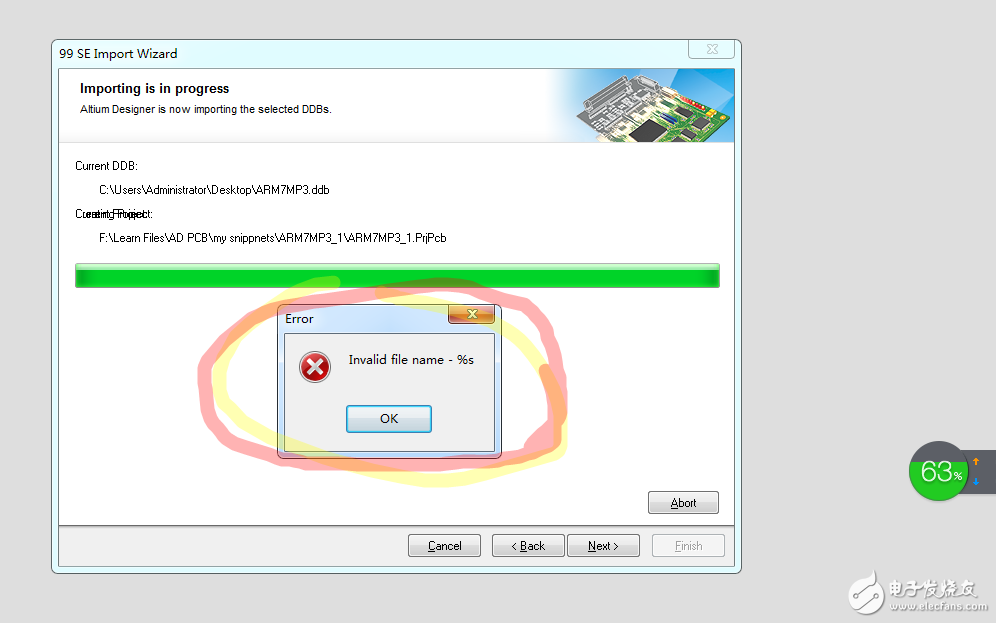This screenshot has height=623, width=996.
Task: Click the green import progress bar
Action: [x=397, y=276]
